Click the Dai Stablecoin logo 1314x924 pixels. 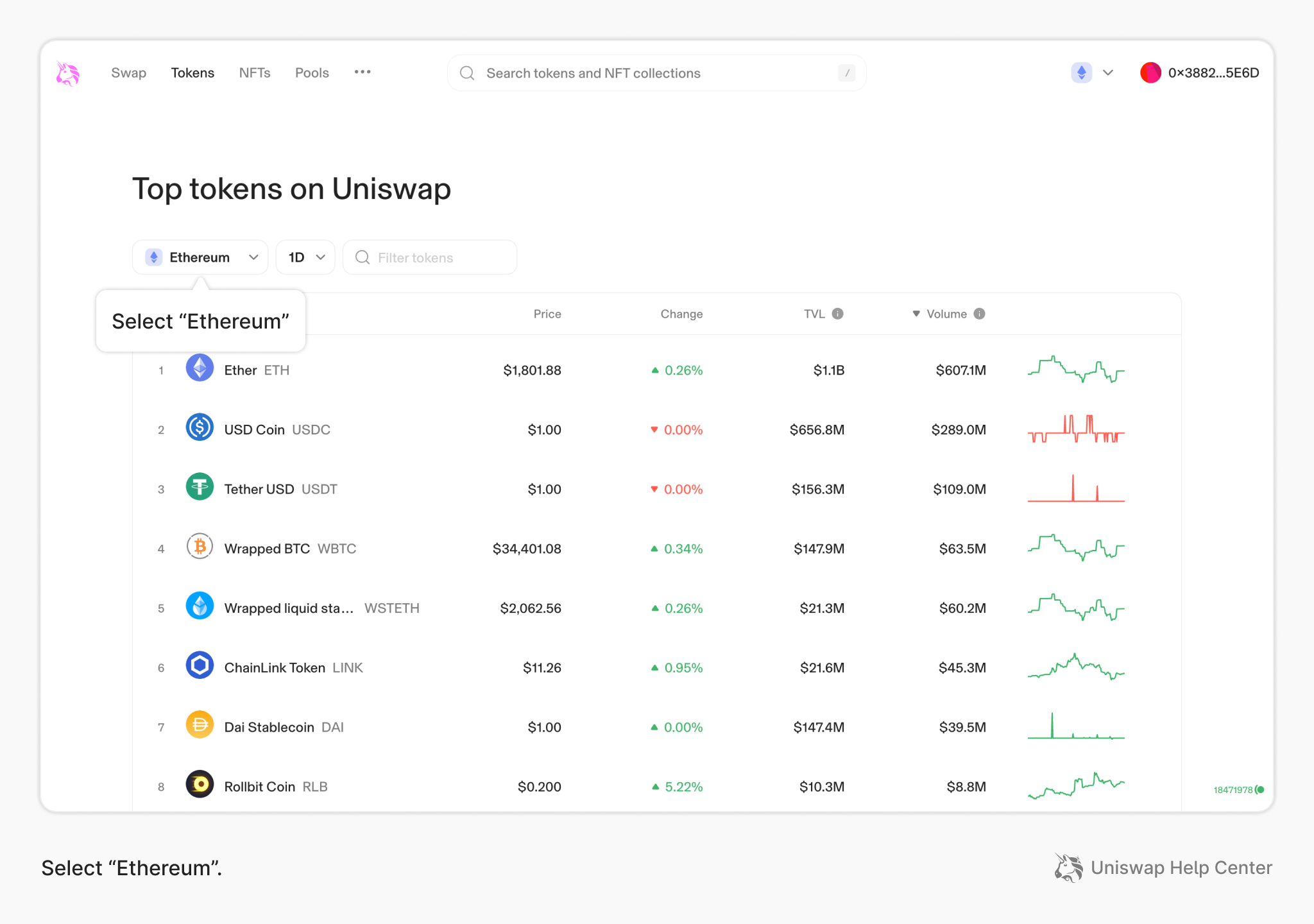[x=200, y=725]
